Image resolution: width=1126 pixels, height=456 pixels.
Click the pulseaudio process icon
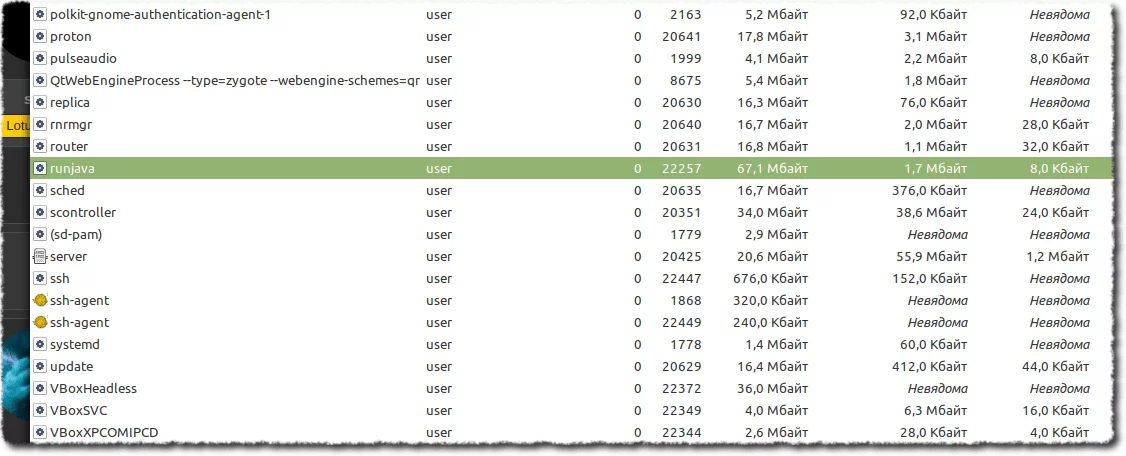tap(40, 59)
